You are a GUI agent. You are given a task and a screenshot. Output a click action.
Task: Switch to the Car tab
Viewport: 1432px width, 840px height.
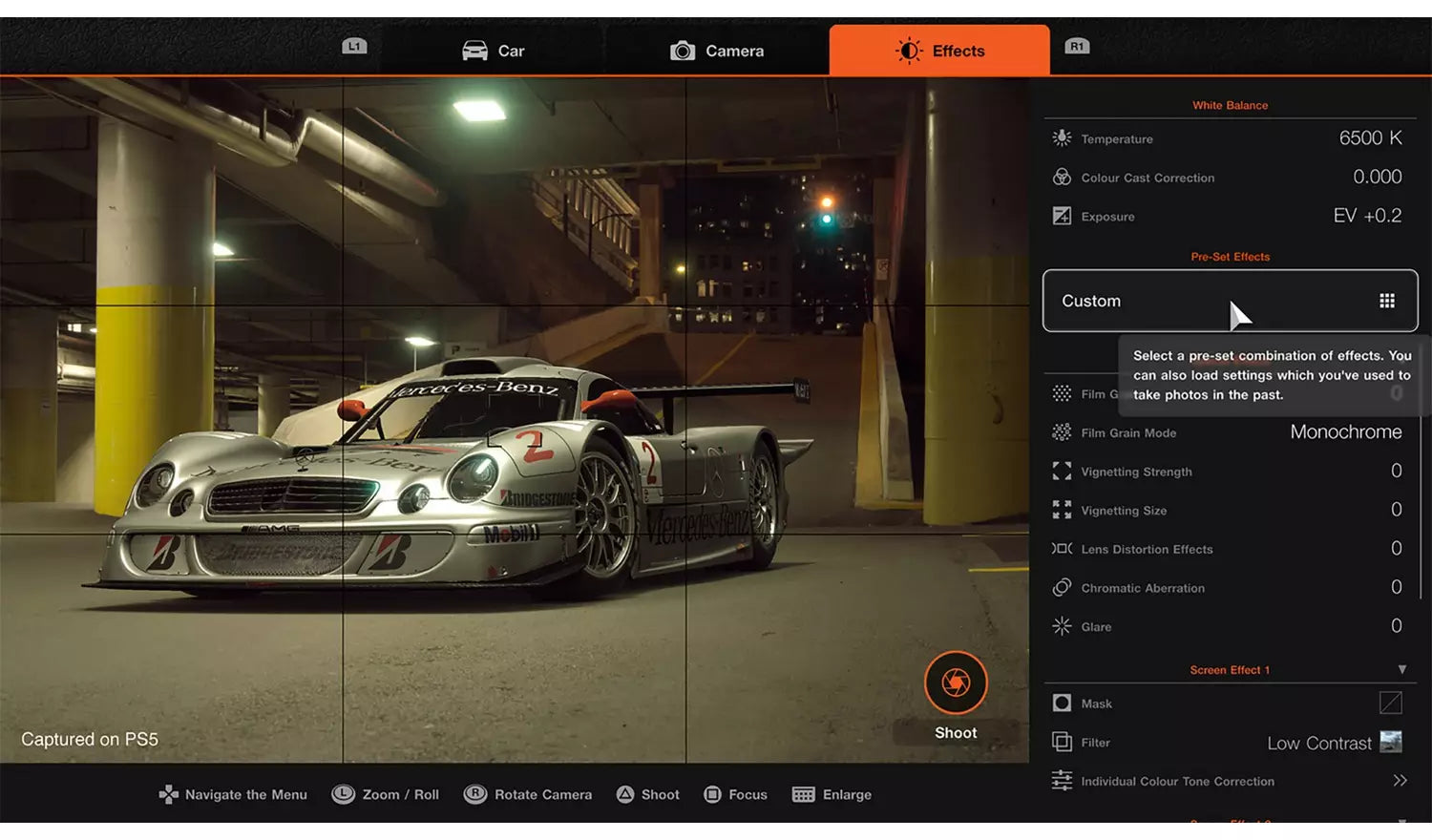coord(493,51)
